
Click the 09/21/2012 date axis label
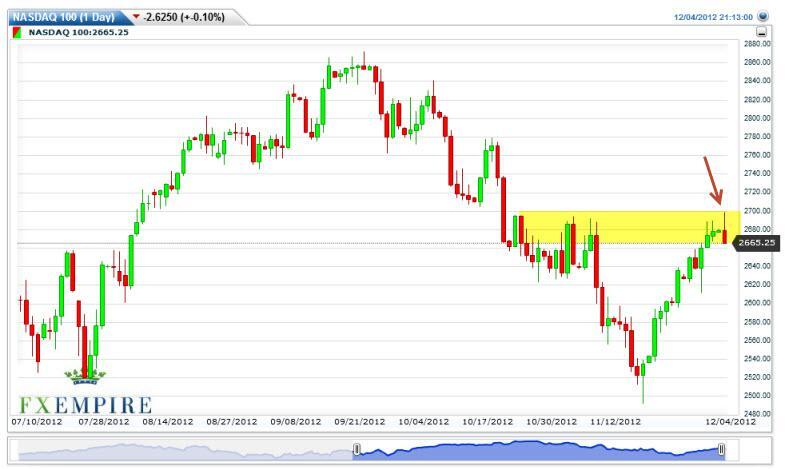click(x=360, y=422)
